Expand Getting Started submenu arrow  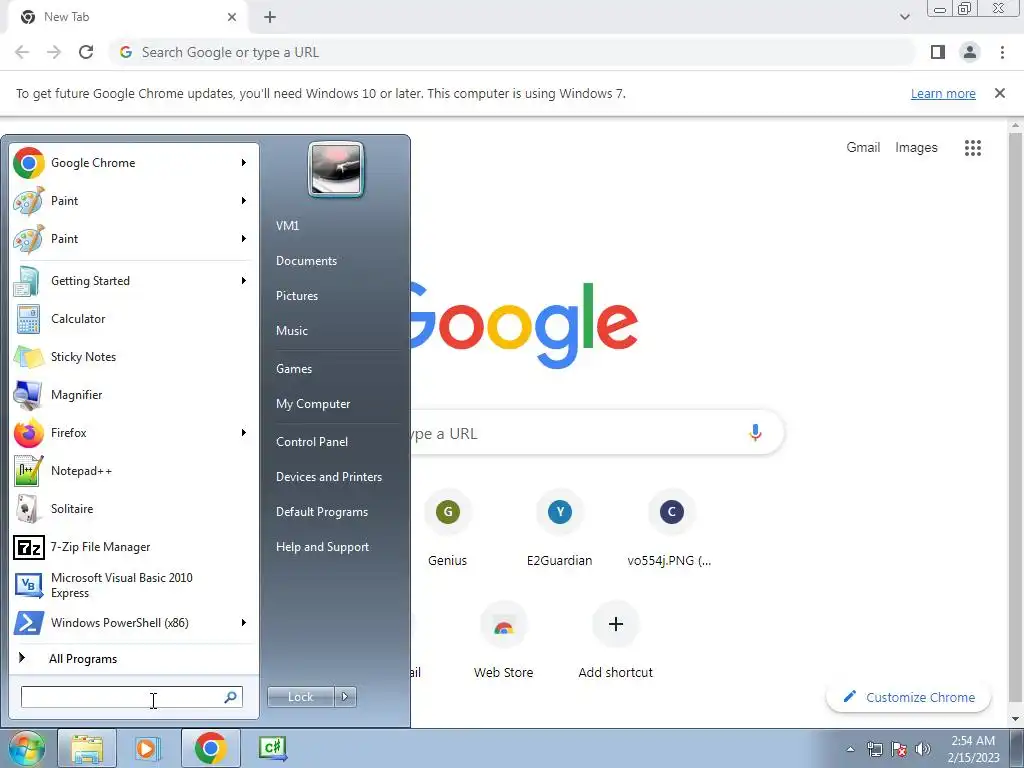[x=244, y=281]
